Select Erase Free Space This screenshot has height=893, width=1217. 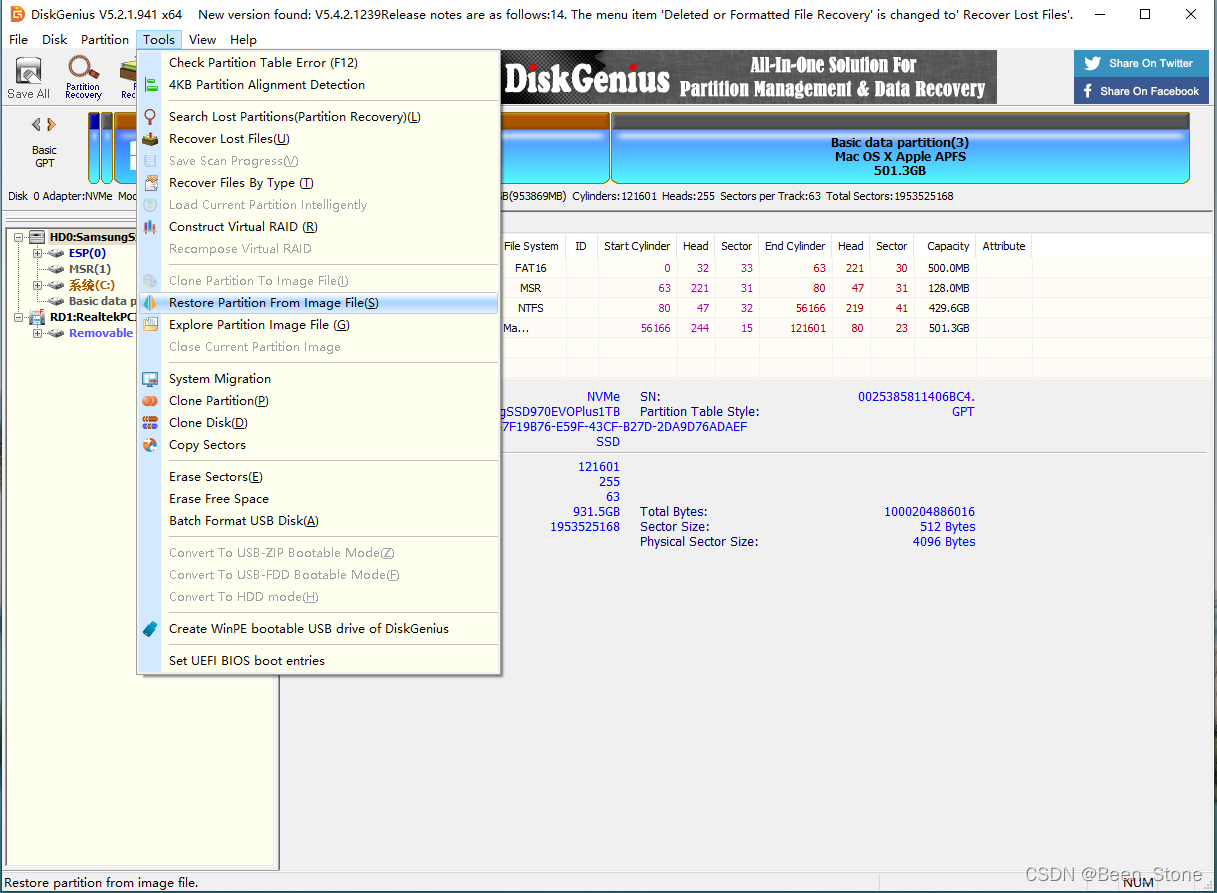coord(318,499)
